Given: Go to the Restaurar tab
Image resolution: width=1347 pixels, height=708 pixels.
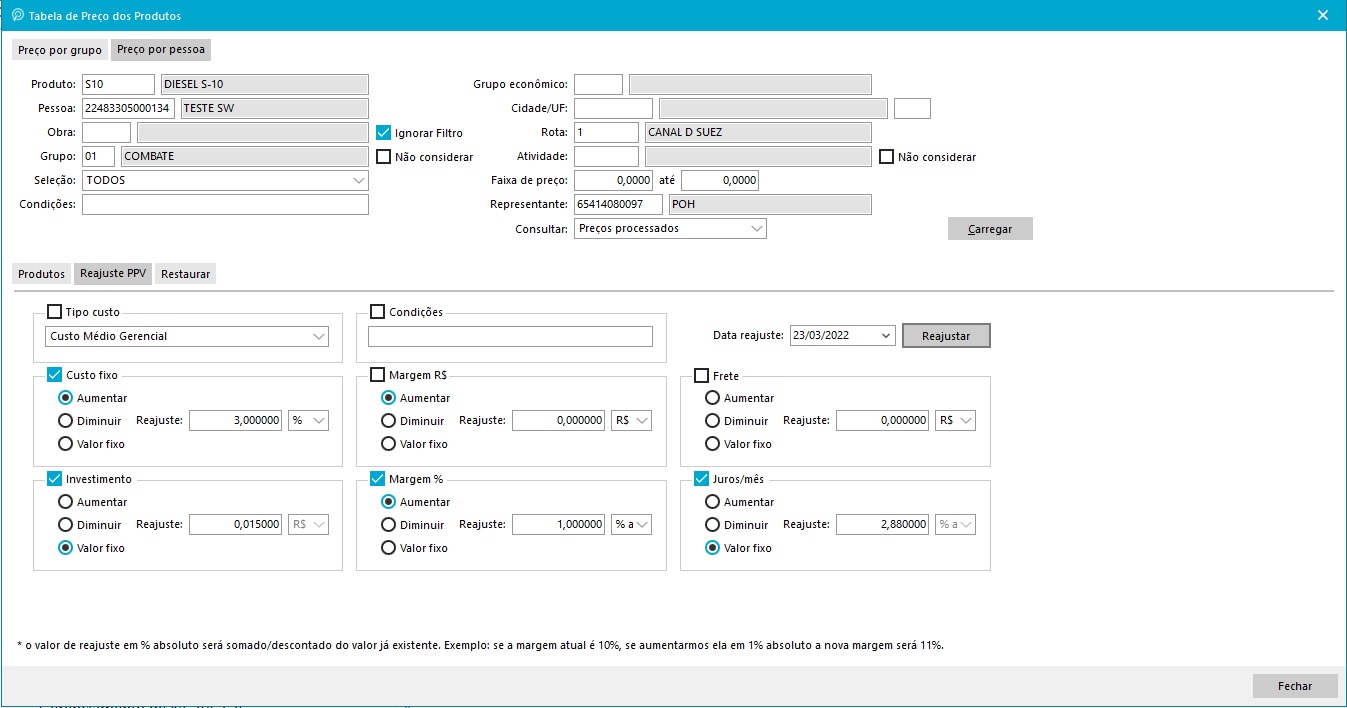Looking at the screenshot, I should (185, 274).
